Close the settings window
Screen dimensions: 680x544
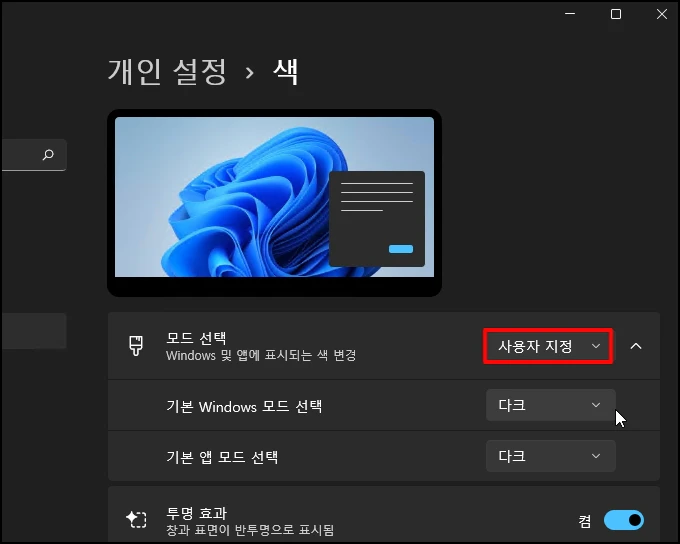[662, 14]
